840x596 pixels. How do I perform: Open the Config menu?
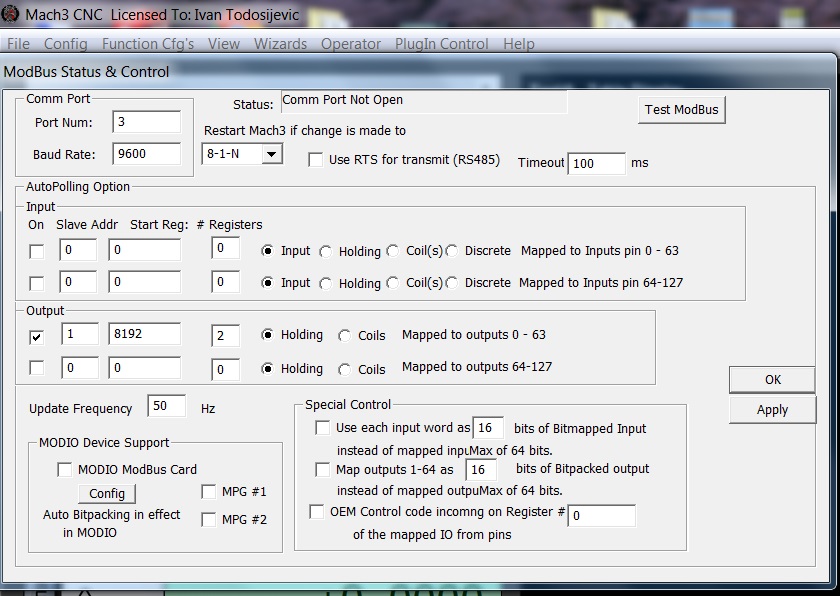pyautogui.click(x=65, y=44)
